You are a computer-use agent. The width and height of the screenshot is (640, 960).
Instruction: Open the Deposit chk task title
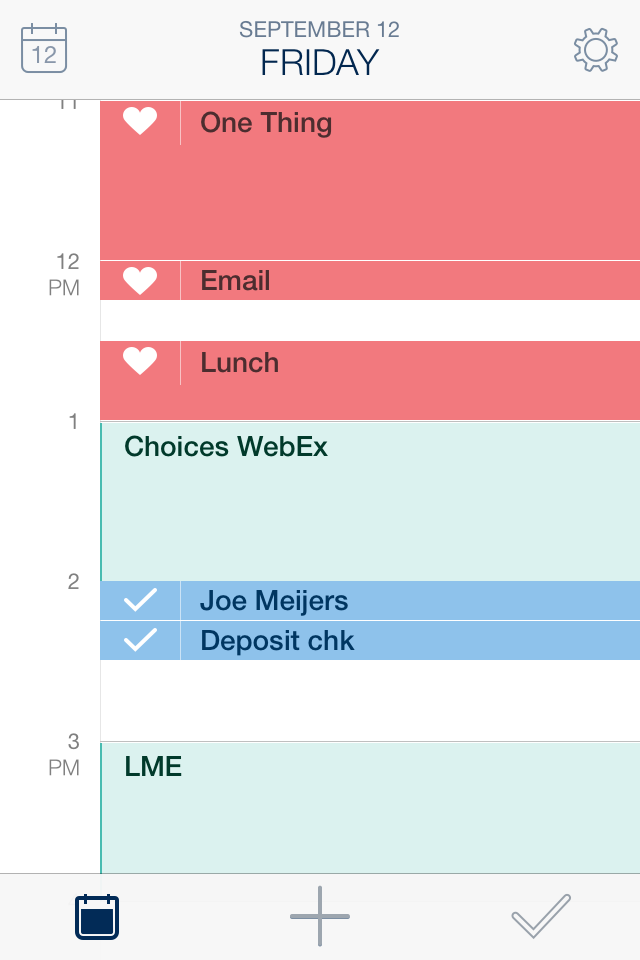tap(278, 640)
